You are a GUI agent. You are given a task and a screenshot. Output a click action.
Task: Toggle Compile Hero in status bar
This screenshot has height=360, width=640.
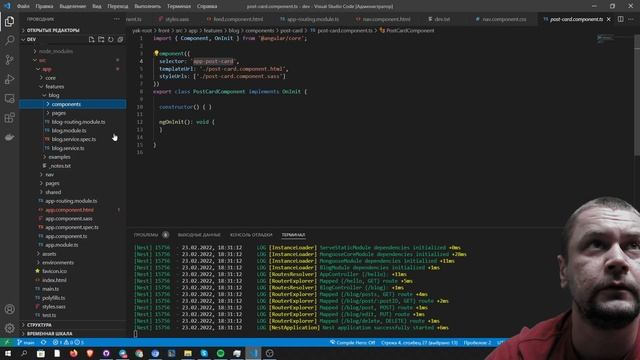[x=353, y=342]
